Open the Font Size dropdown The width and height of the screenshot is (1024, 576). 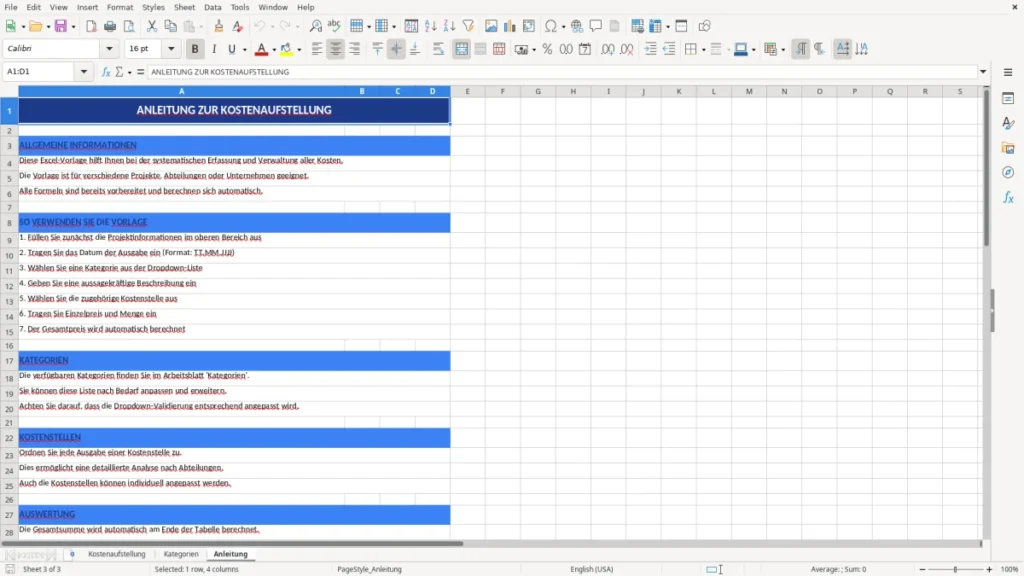click(x=171, y=48)
